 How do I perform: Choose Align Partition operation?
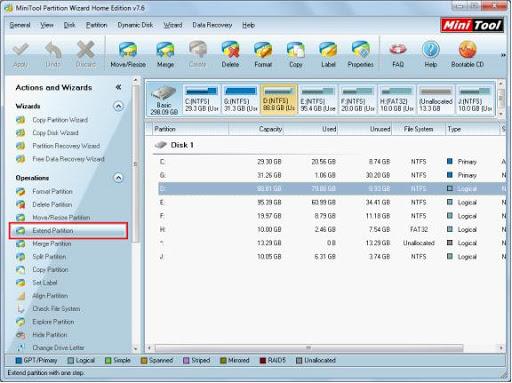50,296
